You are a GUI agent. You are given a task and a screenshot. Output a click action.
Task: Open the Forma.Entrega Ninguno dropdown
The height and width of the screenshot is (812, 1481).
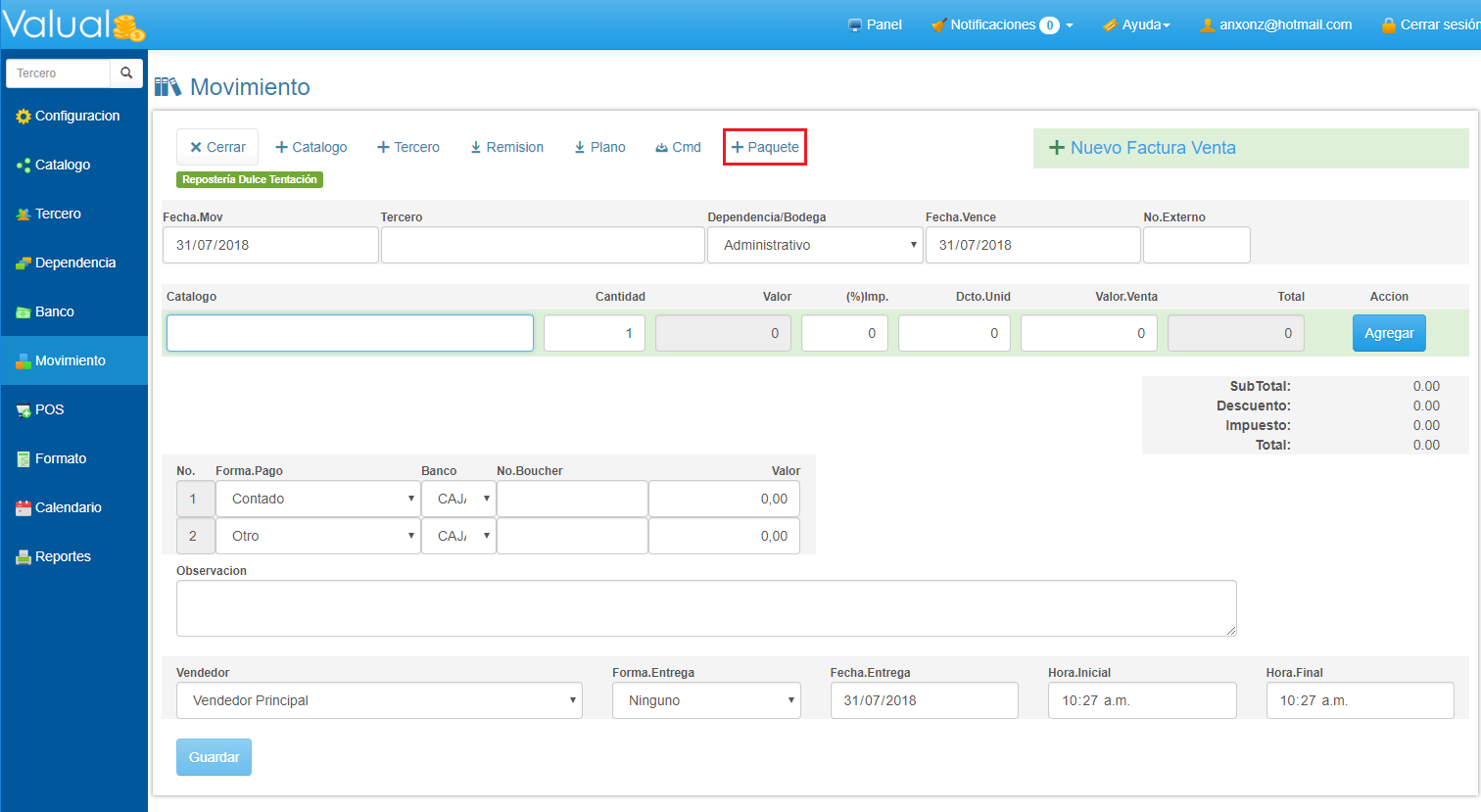[706, 700]
